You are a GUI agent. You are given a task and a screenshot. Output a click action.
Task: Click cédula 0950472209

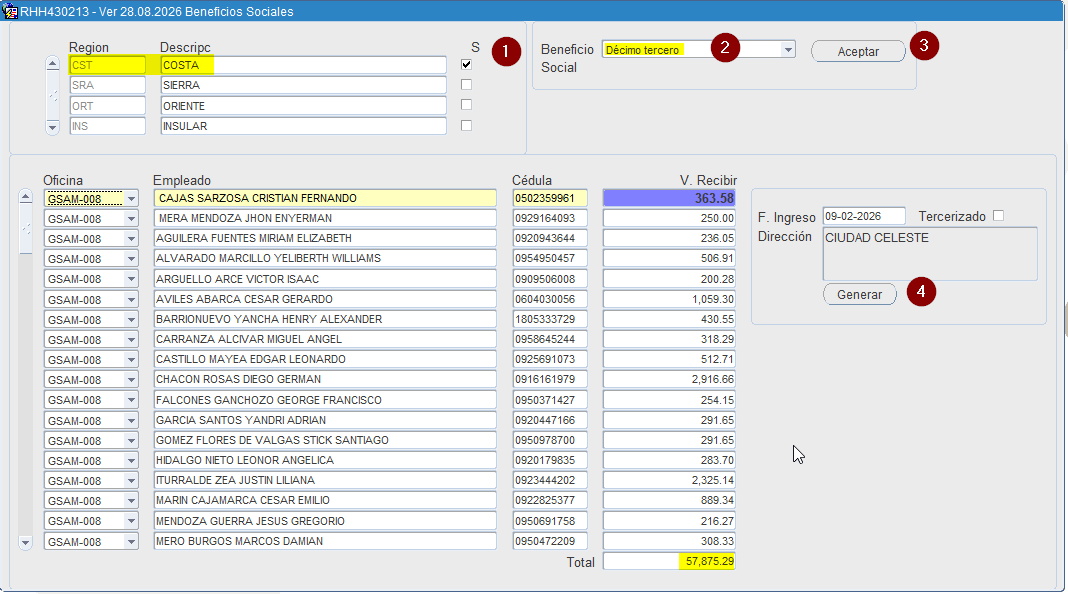pyautogui.click(x=550, y=541)
